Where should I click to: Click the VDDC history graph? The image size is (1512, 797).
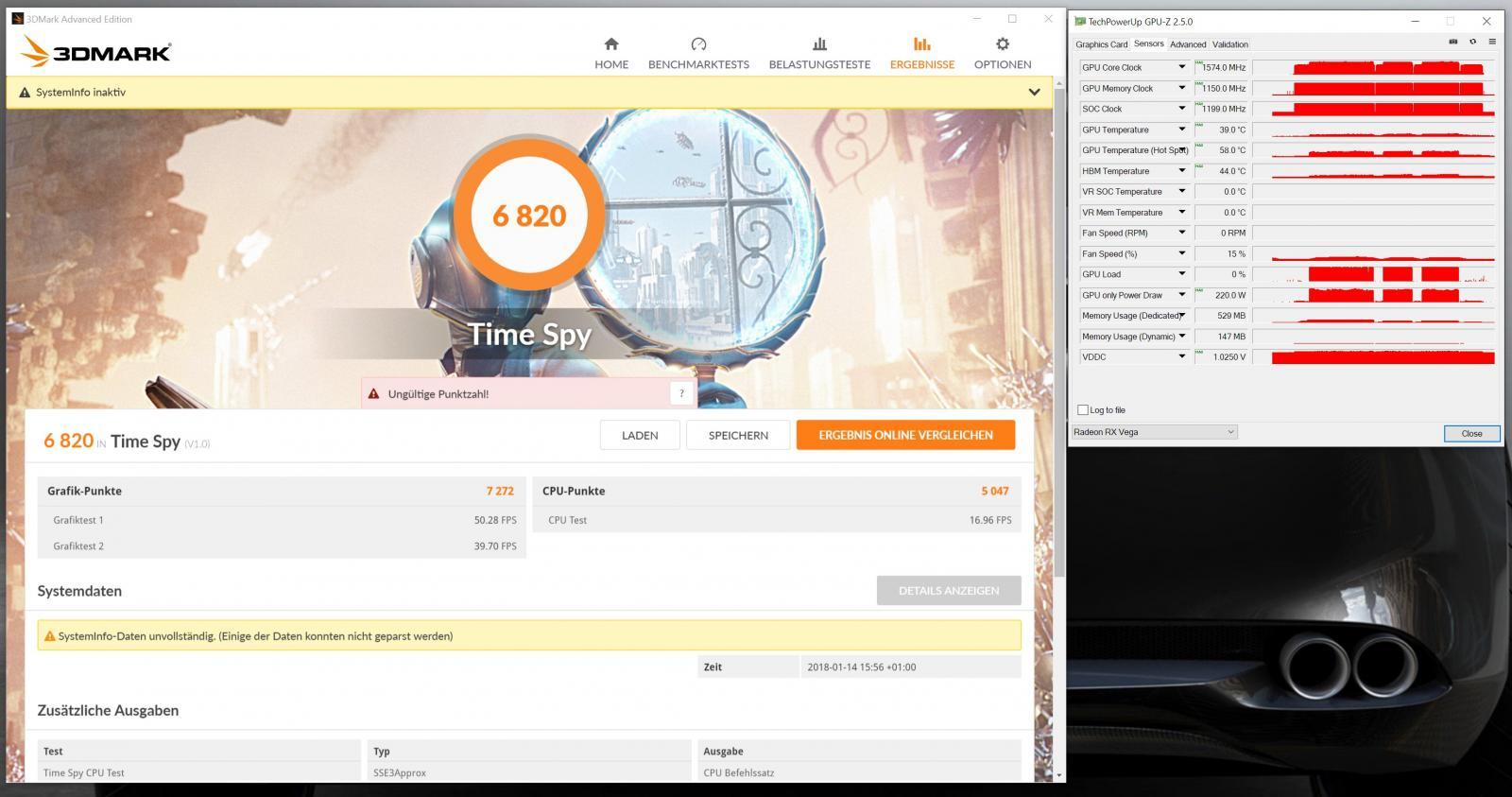click(1374, 356)
